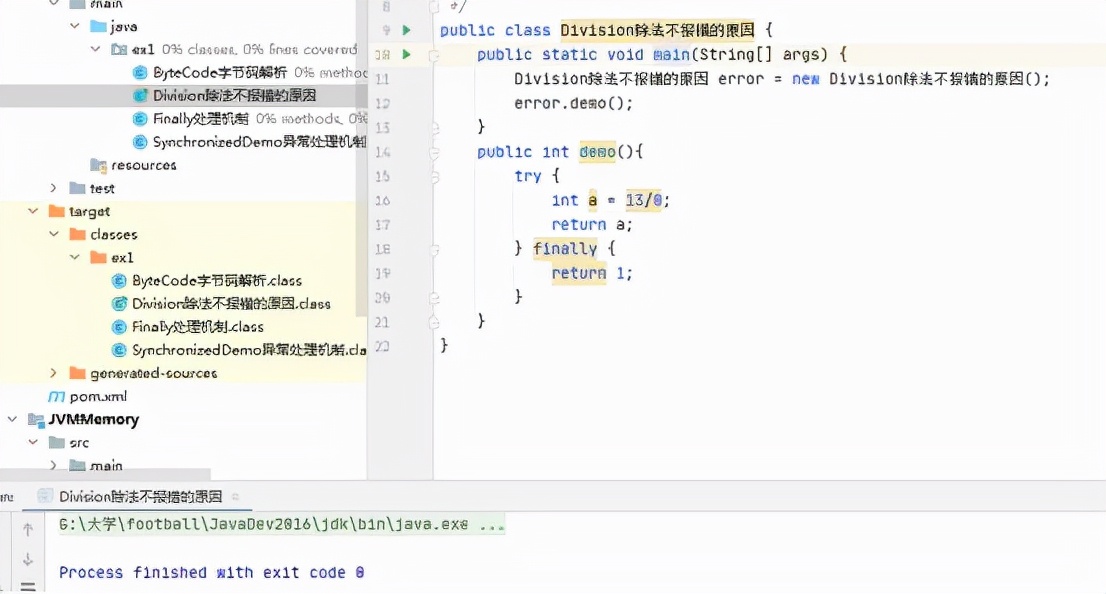The height and width of the screenshot is (594, 1106).
Task: Click the resources folder icon
Action: point(98,165)
